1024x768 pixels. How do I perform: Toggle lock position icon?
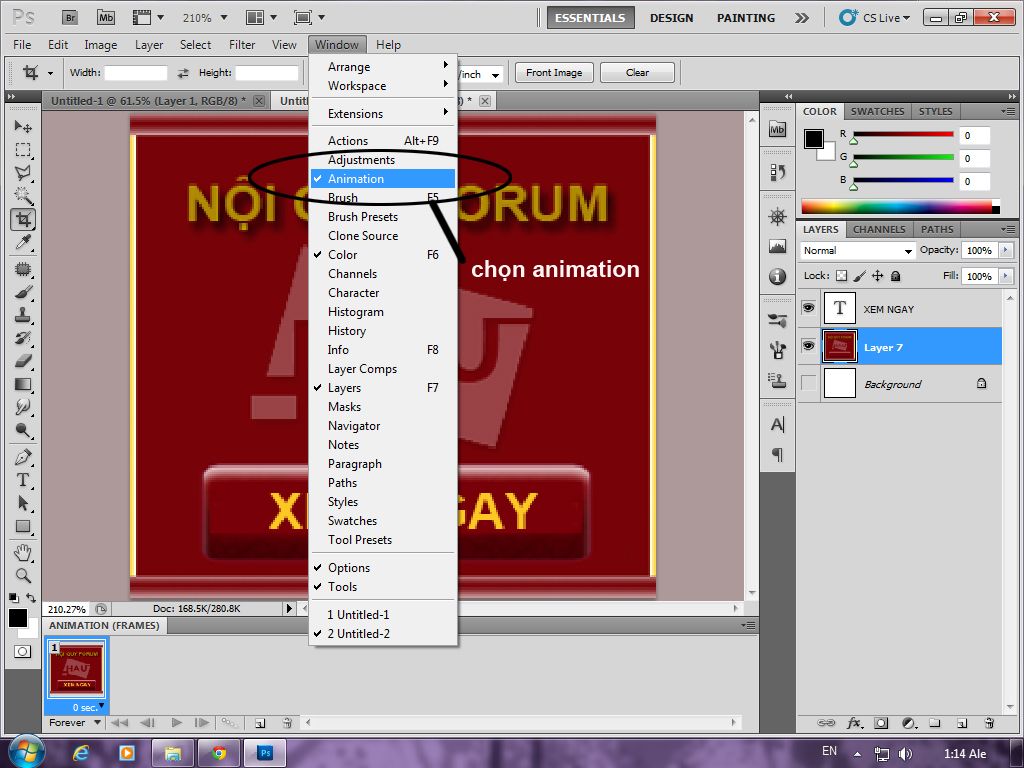click(878, 276)
